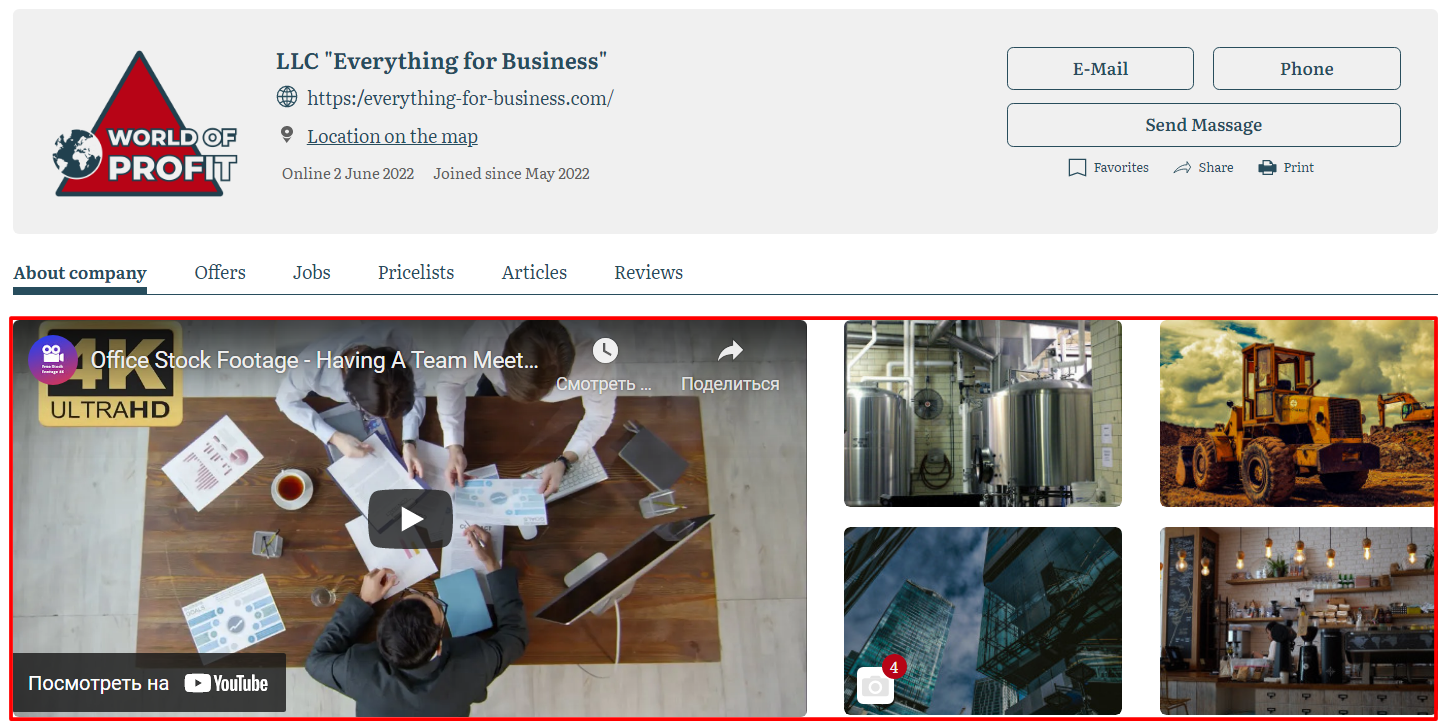
Task: Click the Watch Later clock icon on video
Action: [605, 351]
